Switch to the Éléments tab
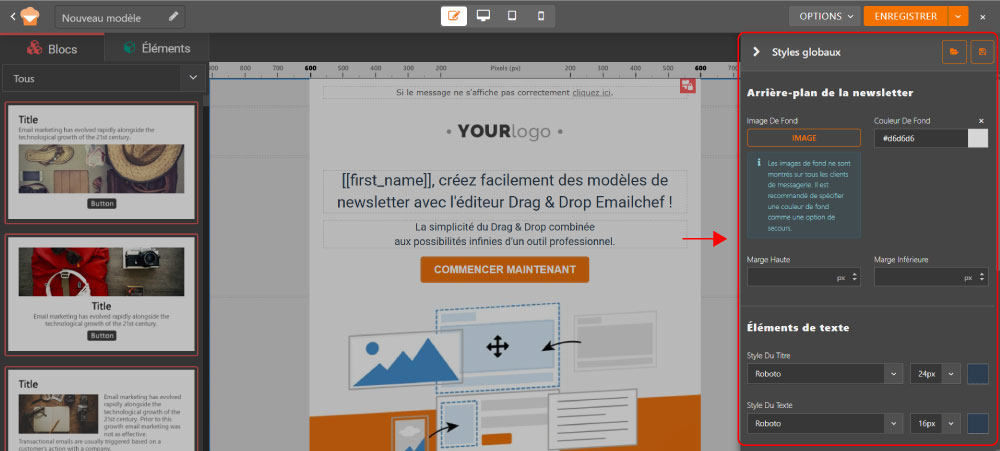The image size is (1000, 451). coord(156,47)
